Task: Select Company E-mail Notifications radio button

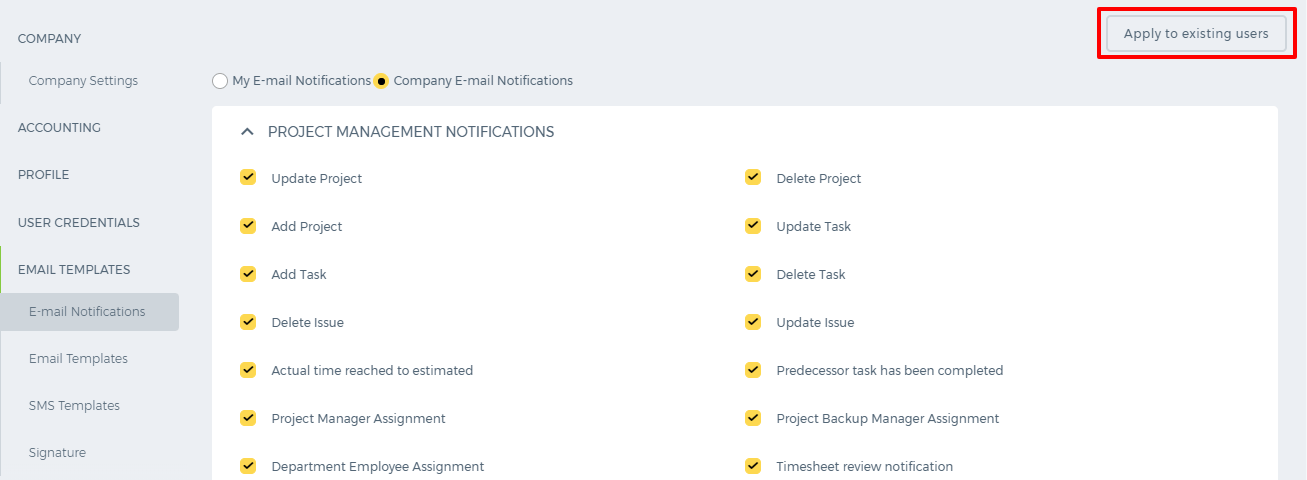Action: pyautogui.click(x=381, y=81)
